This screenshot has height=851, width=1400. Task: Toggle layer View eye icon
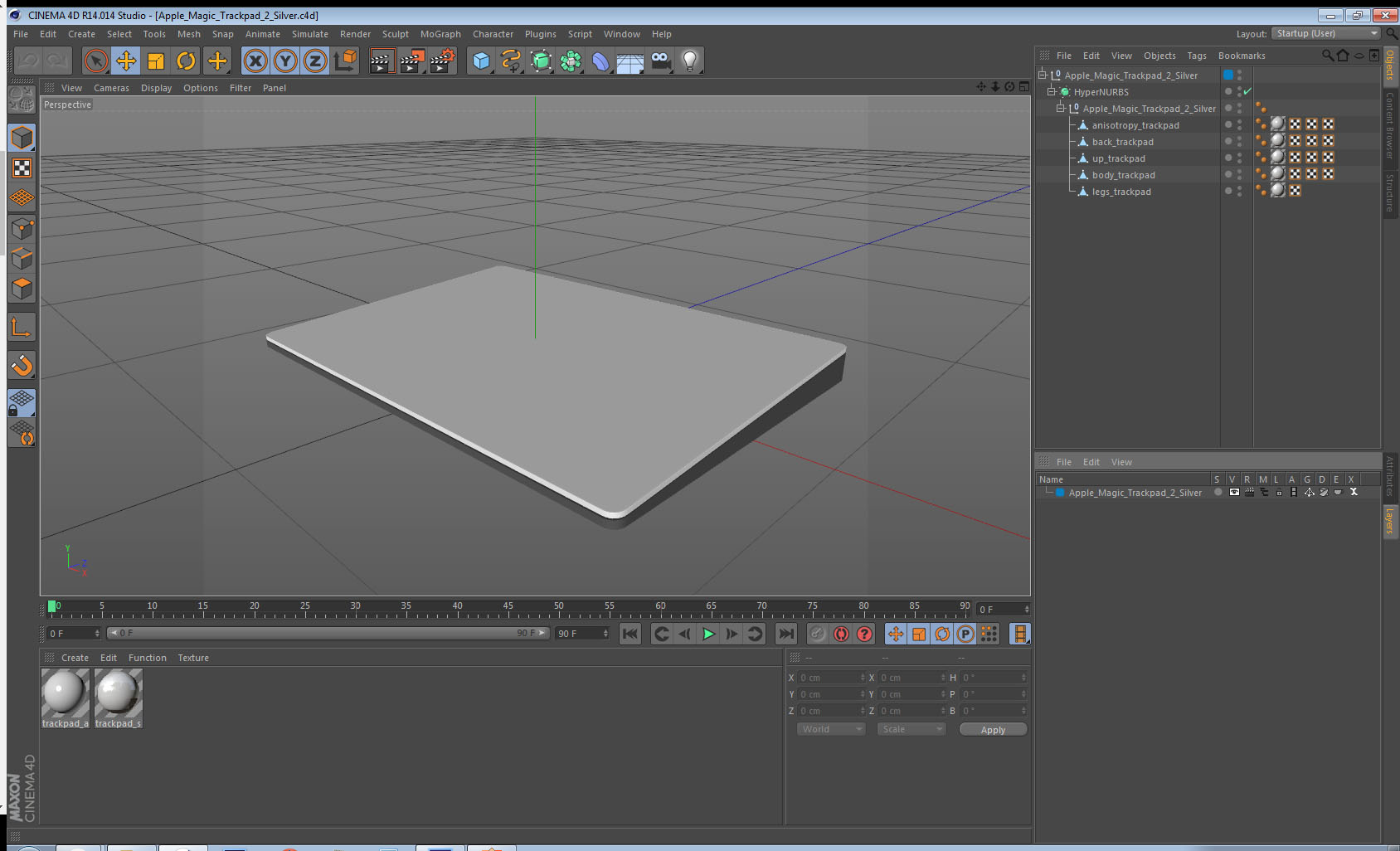pyautogui.click(x=1234, y=492)
